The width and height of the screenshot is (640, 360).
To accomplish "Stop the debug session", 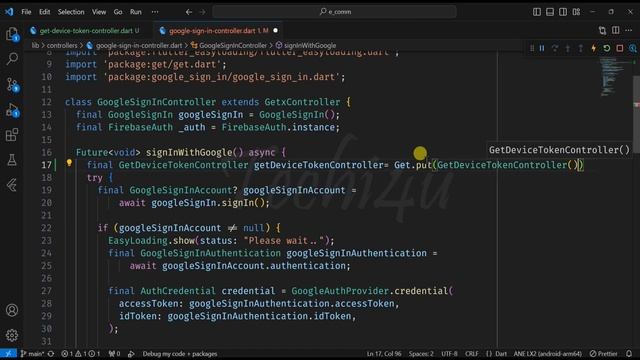I will [620, 49].
